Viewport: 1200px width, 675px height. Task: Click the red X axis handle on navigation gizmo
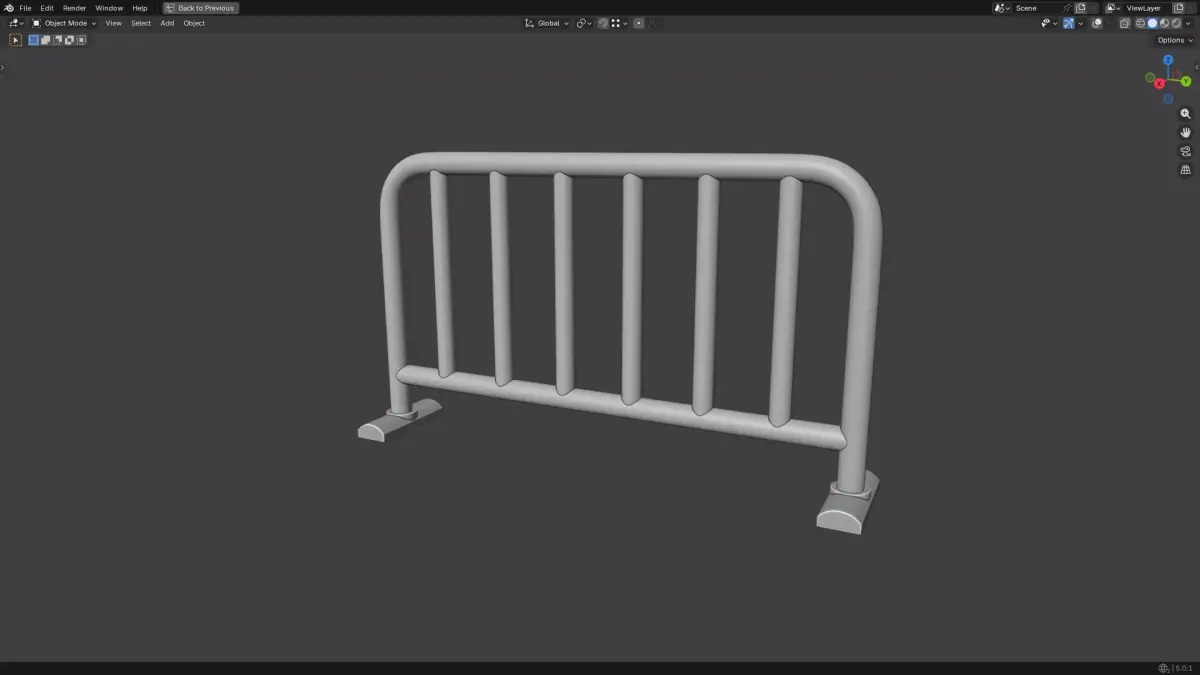point(1159,84)
